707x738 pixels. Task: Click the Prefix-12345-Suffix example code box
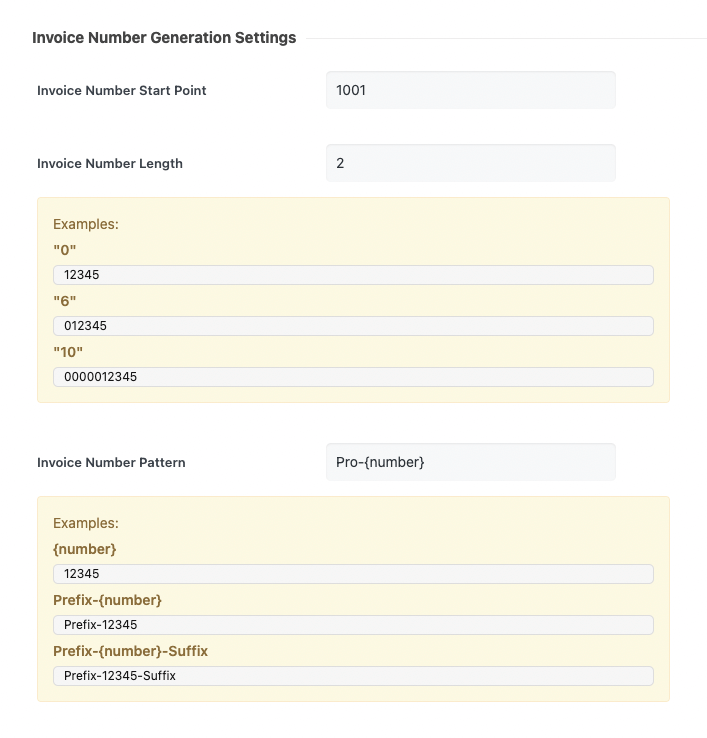pyautogui.click(x=352, y=676)
